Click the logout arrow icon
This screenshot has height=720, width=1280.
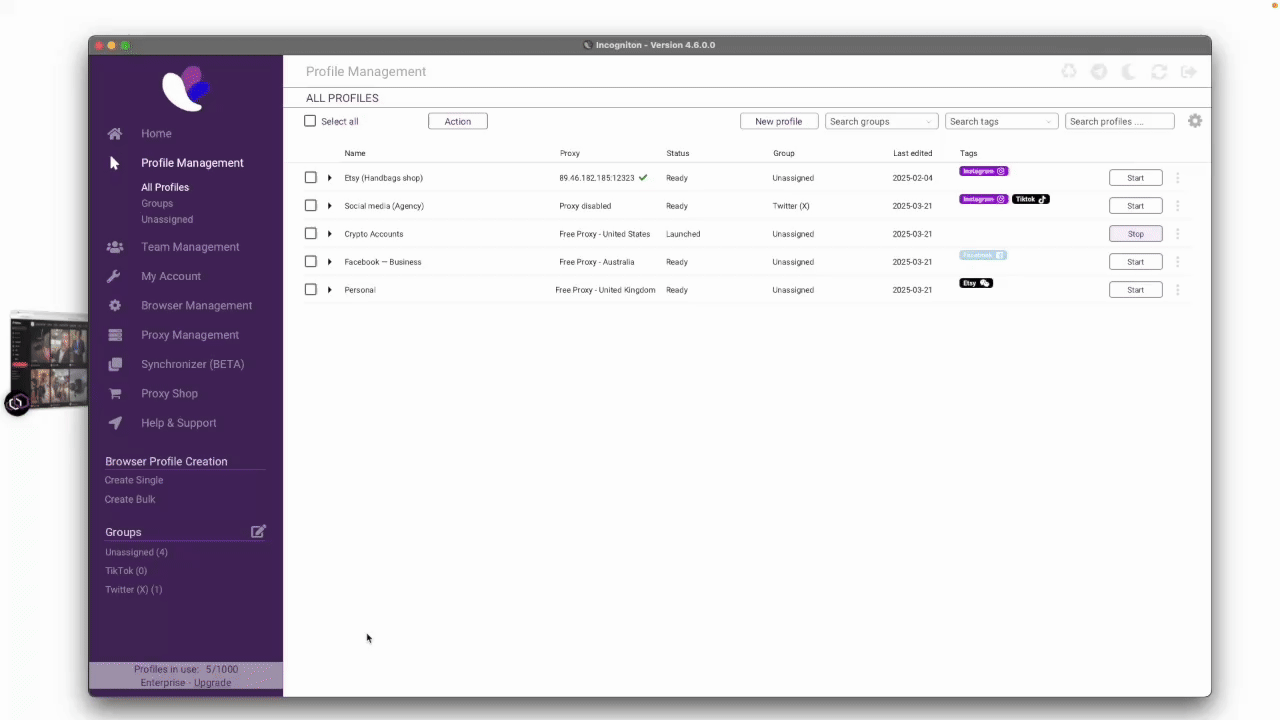click(1189, 72)
